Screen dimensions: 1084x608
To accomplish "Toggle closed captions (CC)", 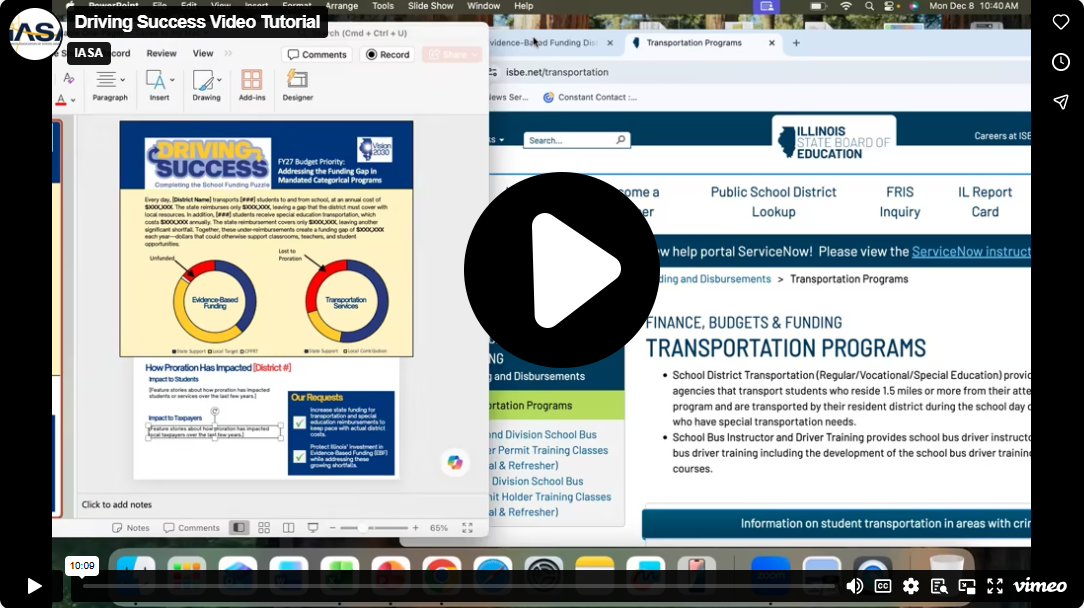I will [x=882, y=586].
